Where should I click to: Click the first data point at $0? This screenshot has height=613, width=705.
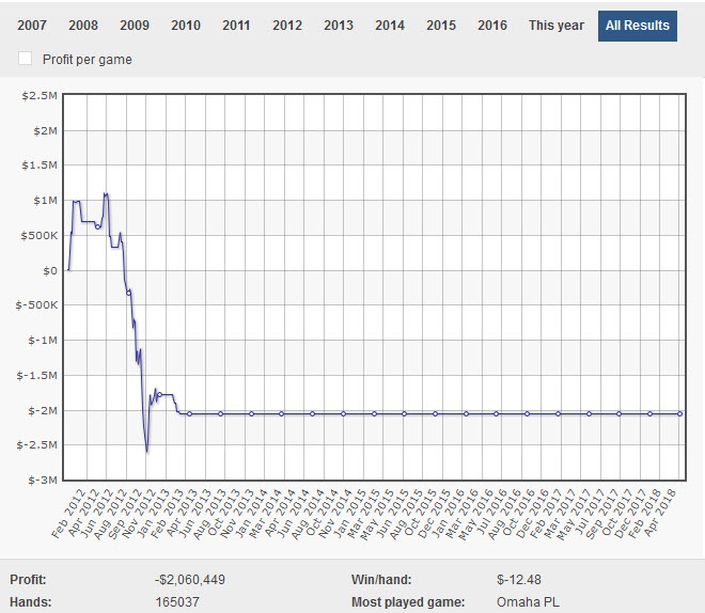point(68,270)
